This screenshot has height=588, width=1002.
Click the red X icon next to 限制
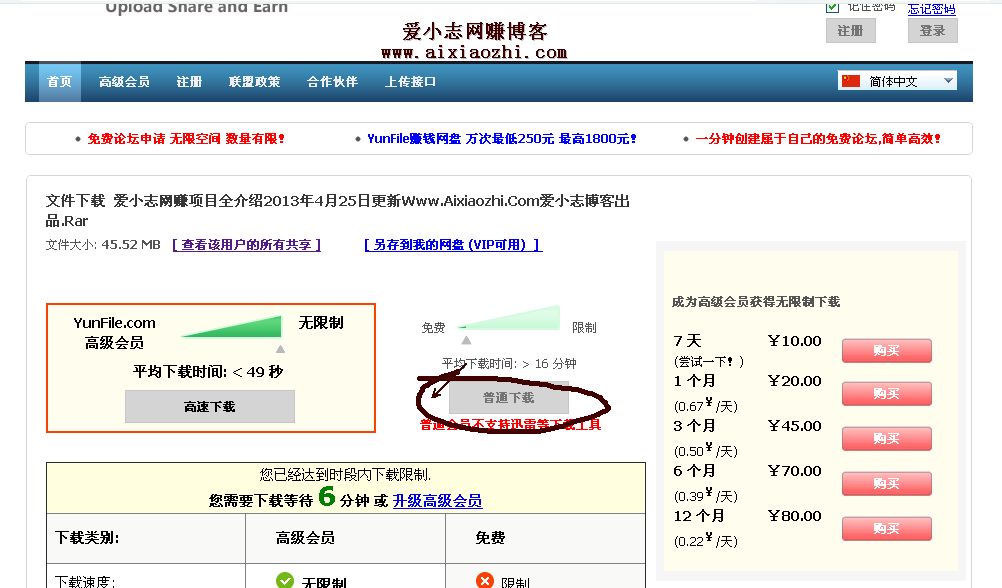click(x=484, y=580)
